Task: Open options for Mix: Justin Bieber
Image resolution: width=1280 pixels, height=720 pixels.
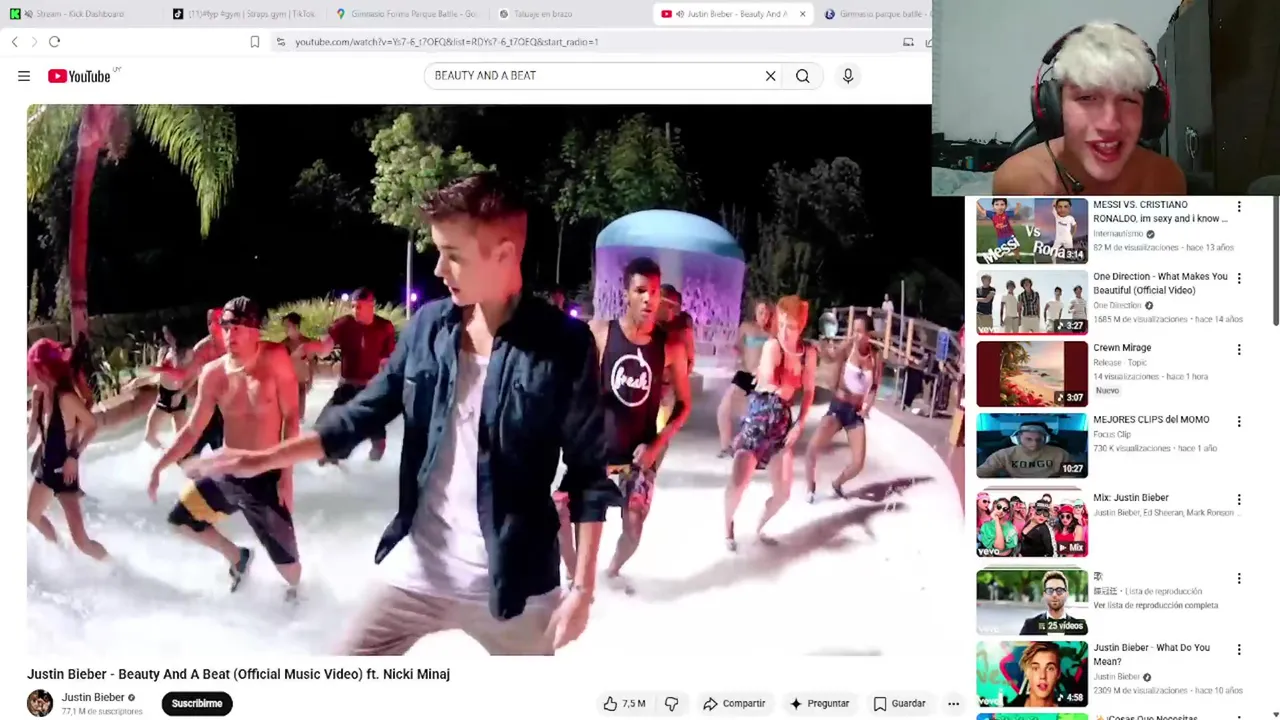Action: (x=1239, y=500)
